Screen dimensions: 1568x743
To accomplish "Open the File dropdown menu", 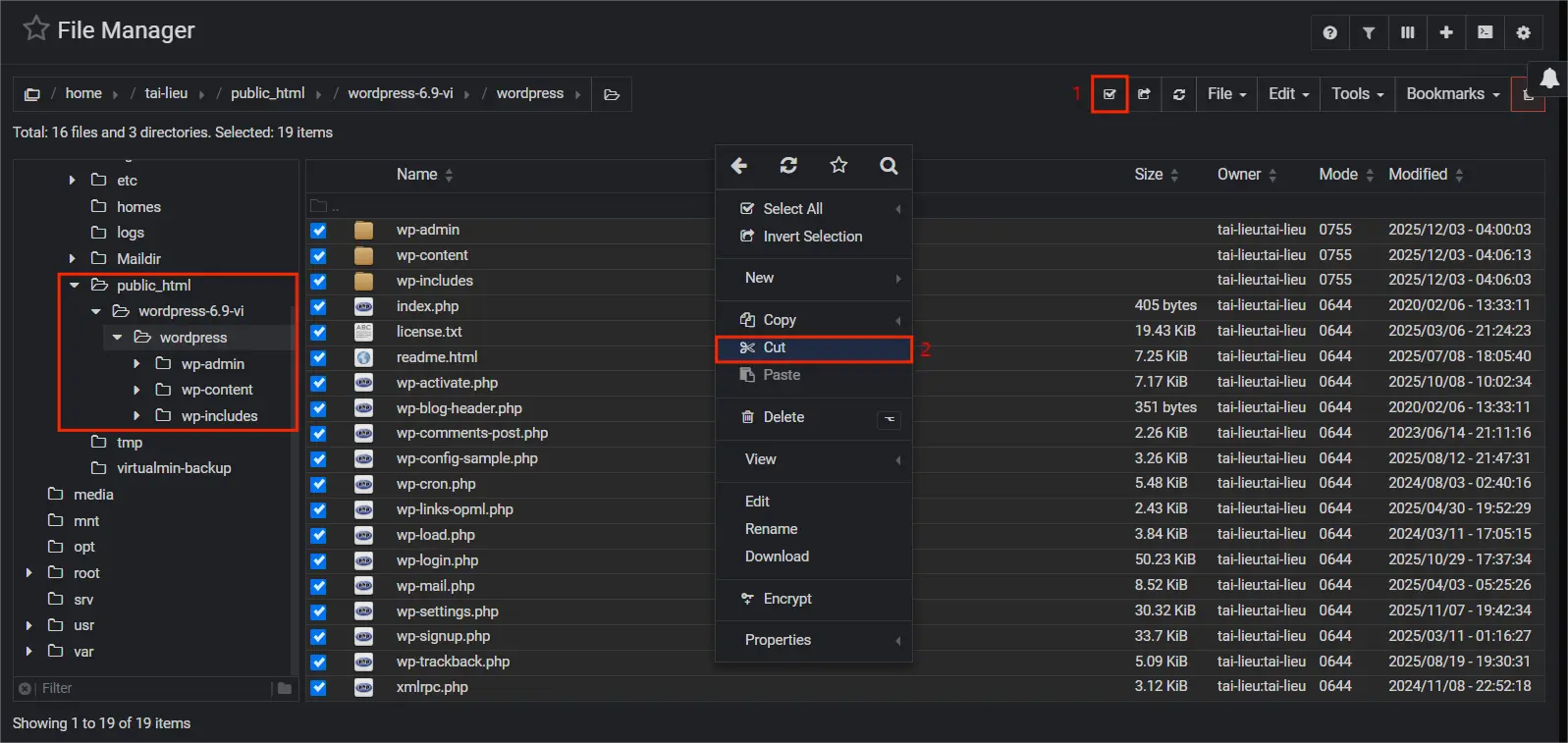I will [1226, 94].
